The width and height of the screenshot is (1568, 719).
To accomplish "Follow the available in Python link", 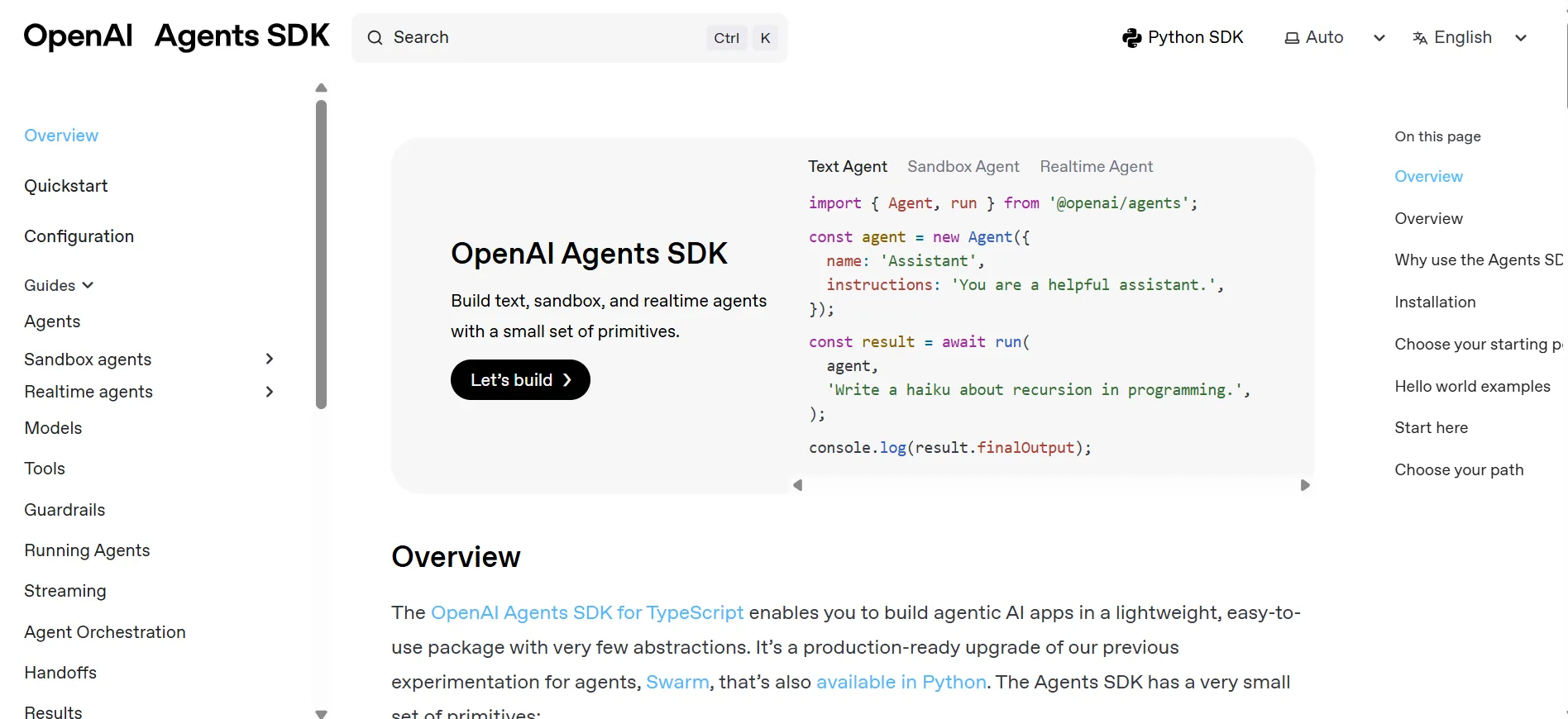I will tap(901, 682).
